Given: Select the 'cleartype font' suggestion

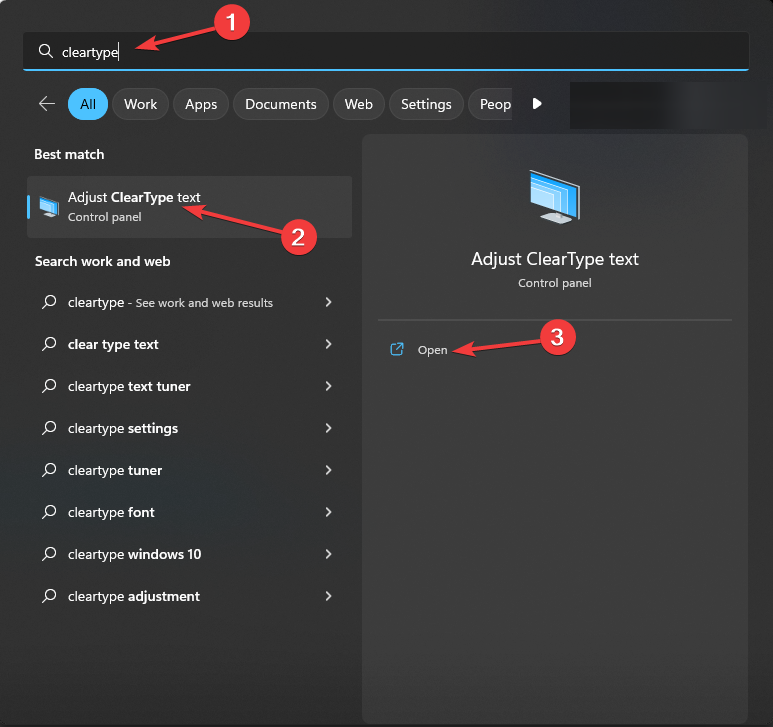Looking at the screenshot, I should pyautogui.click(x=111, y=513).
